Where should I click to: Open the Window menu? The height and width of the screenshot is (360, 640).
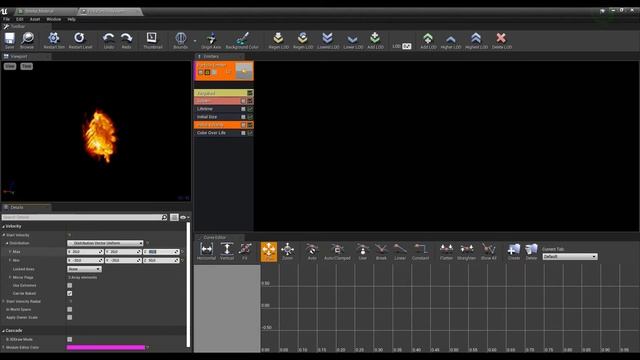click(53, 19)
